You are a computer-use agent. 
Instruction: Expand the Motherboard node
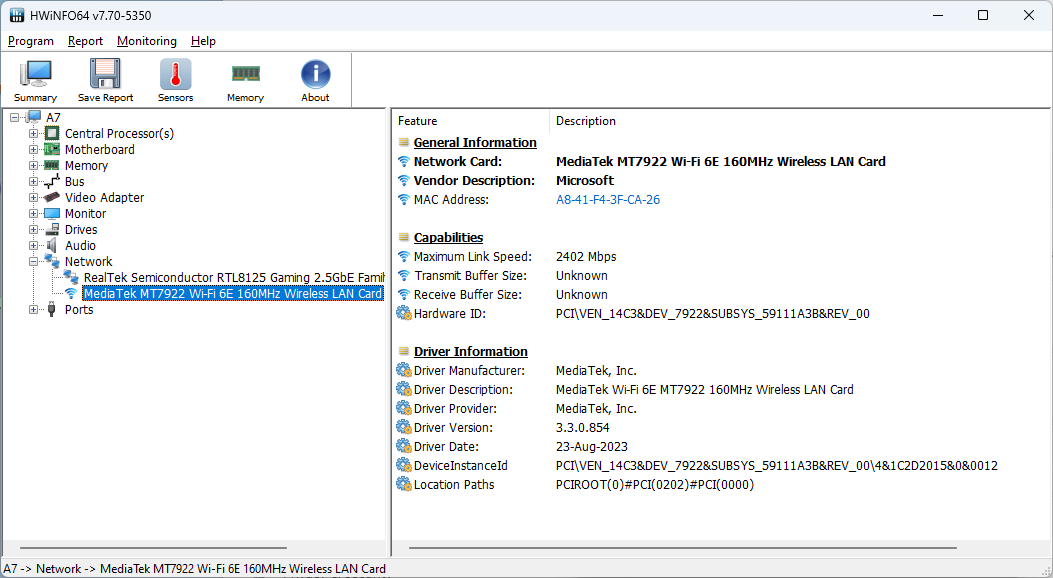[33, 150]
